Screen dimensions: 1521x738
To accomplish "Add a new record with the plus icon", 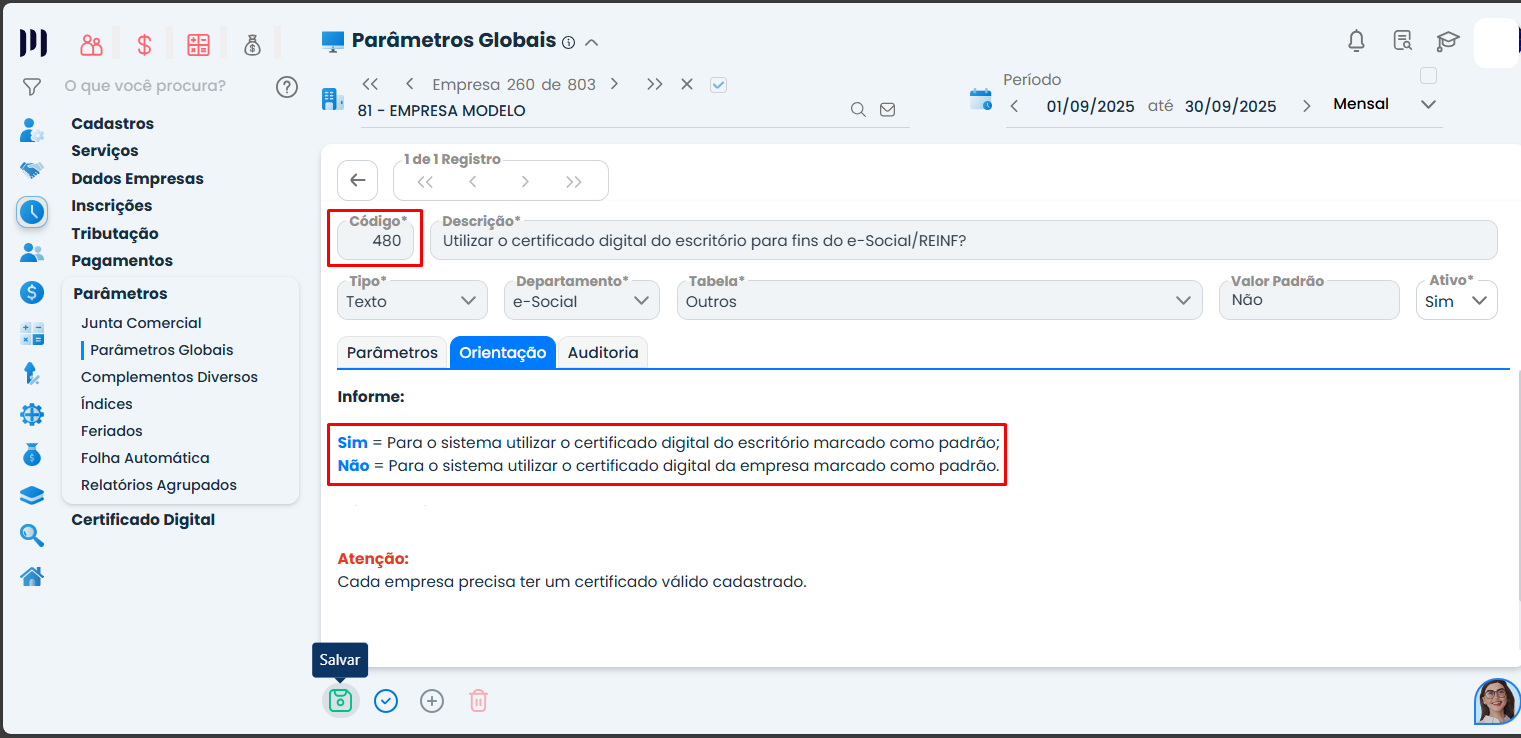I will 432,701.
